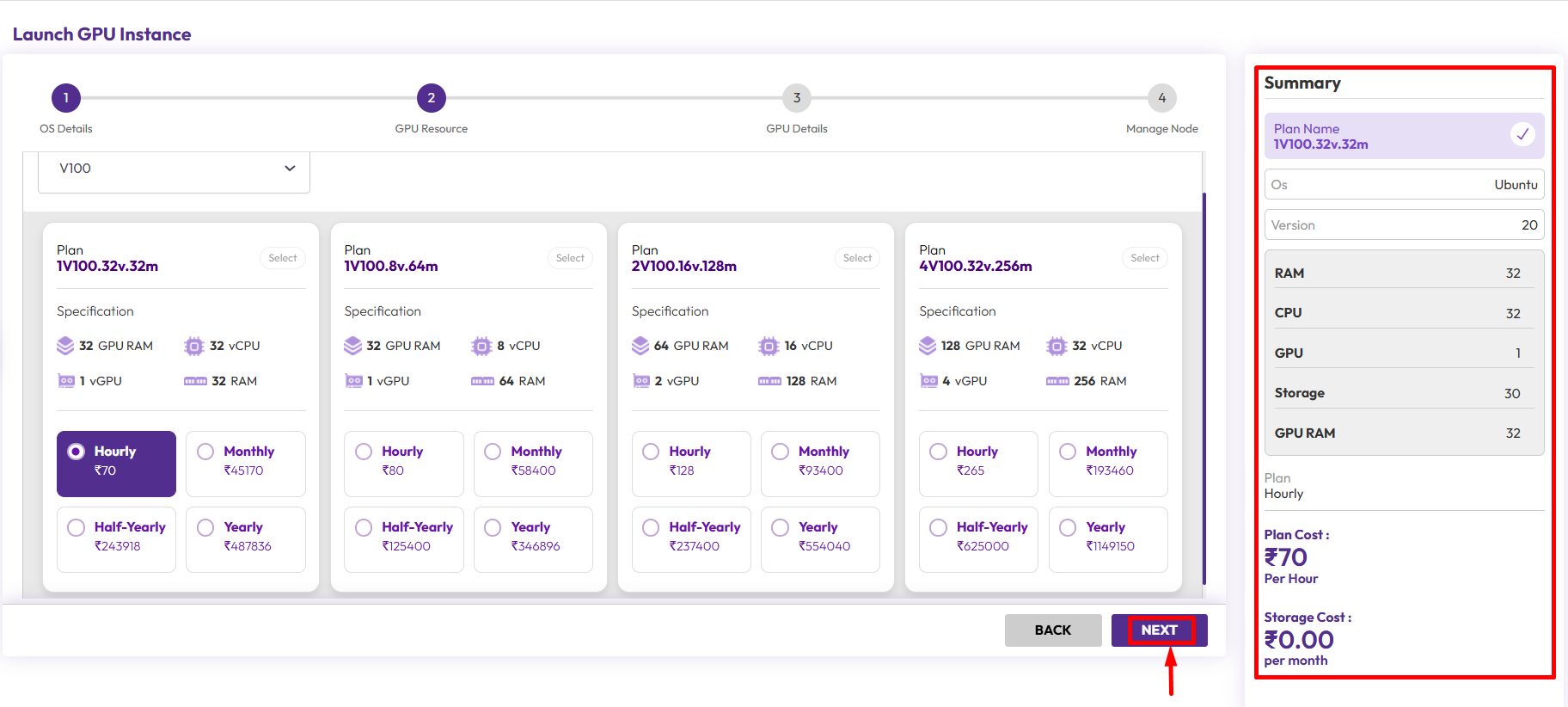Click RAM icon in 4V100.32v.256m plan
The height and width of the screenshot is (707, 1568).
pyautogui.click(x=1057, y=381)
